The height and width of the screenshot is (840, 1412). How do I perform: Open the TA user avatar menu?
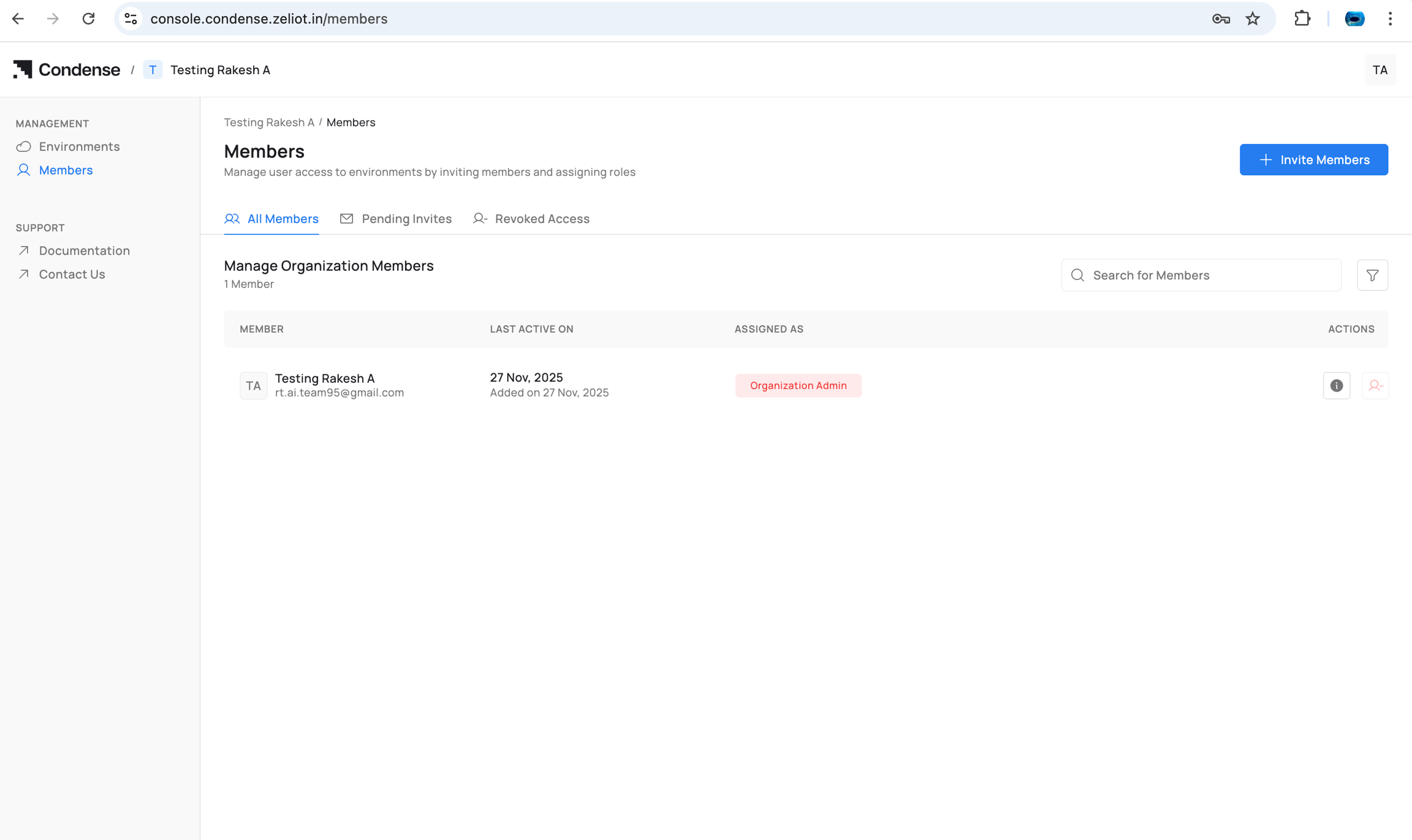point(1380,70)
